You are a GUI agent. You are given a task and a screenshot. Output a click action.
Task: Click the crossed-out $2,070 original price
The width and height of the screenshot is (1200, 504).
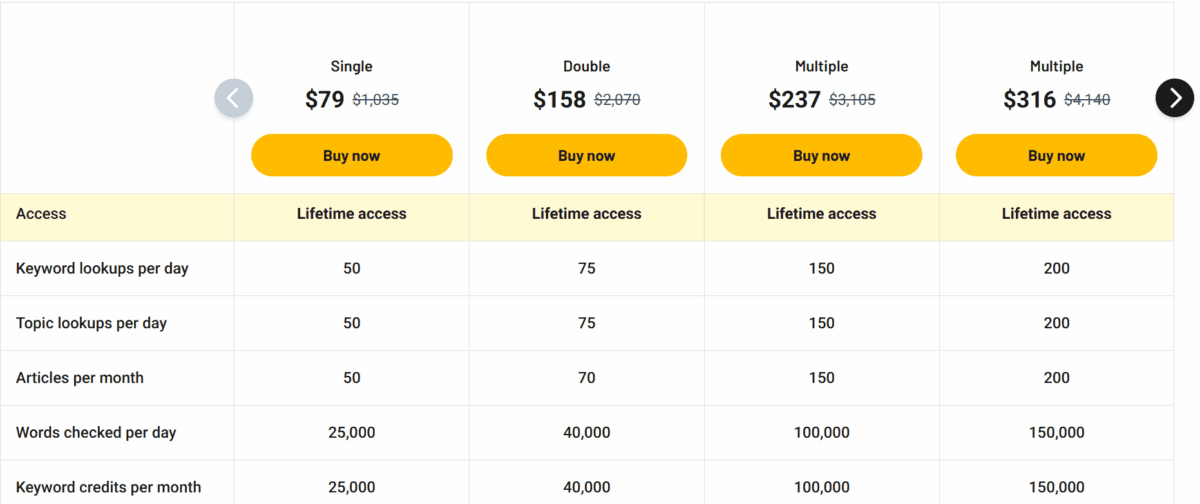(x=617, y=100)
